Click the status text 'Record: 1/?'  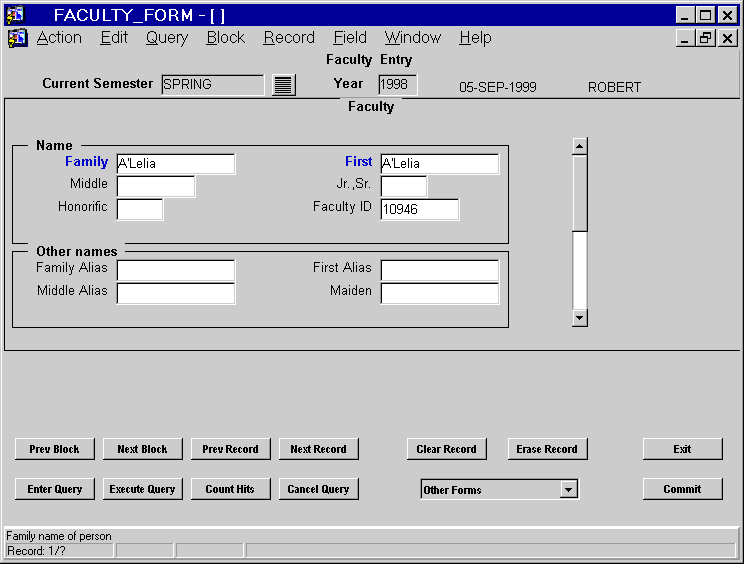click(x=36, y=551)
